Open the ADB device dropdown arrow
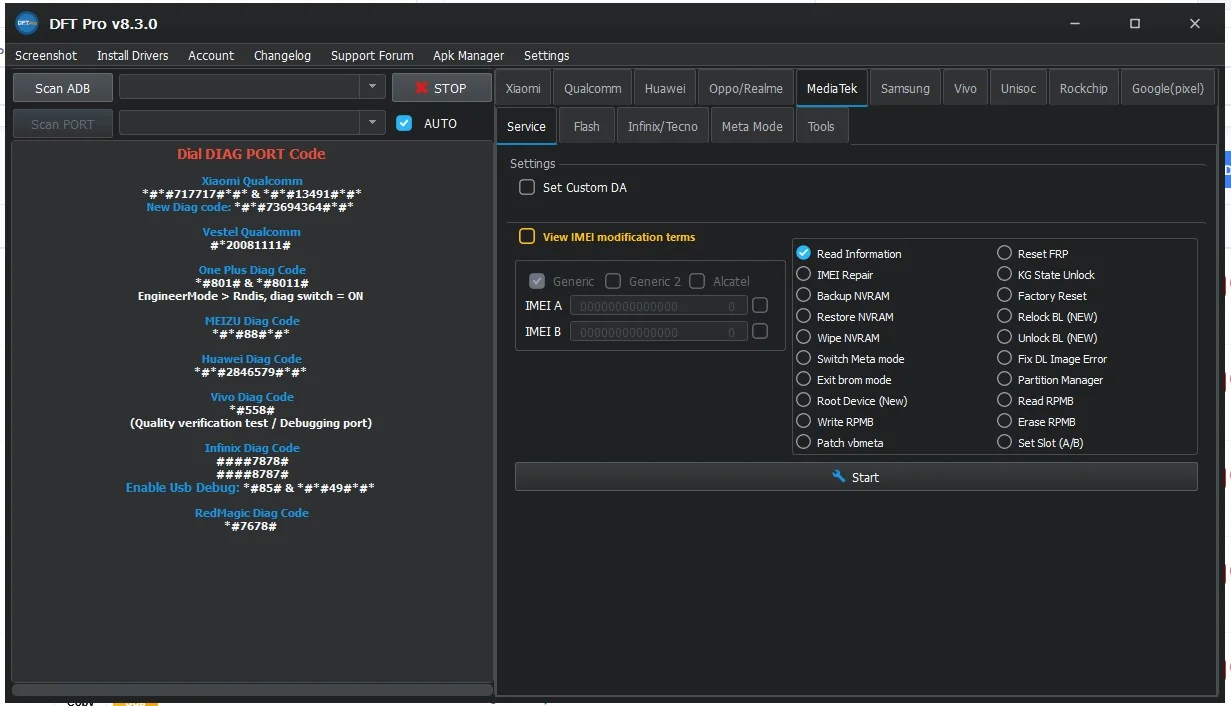1231x706 pixels. [372, 87]
